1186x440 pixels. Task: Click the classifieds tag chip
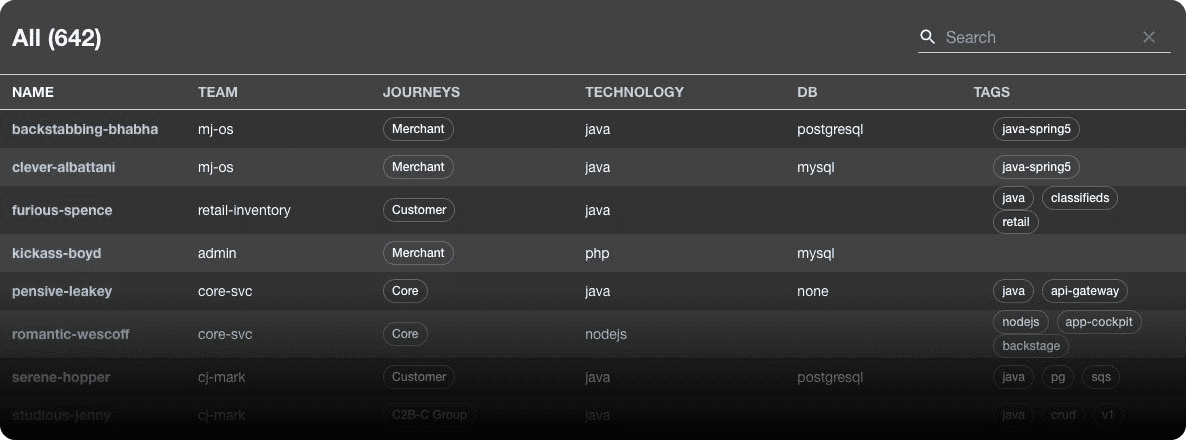[1080, 198]
